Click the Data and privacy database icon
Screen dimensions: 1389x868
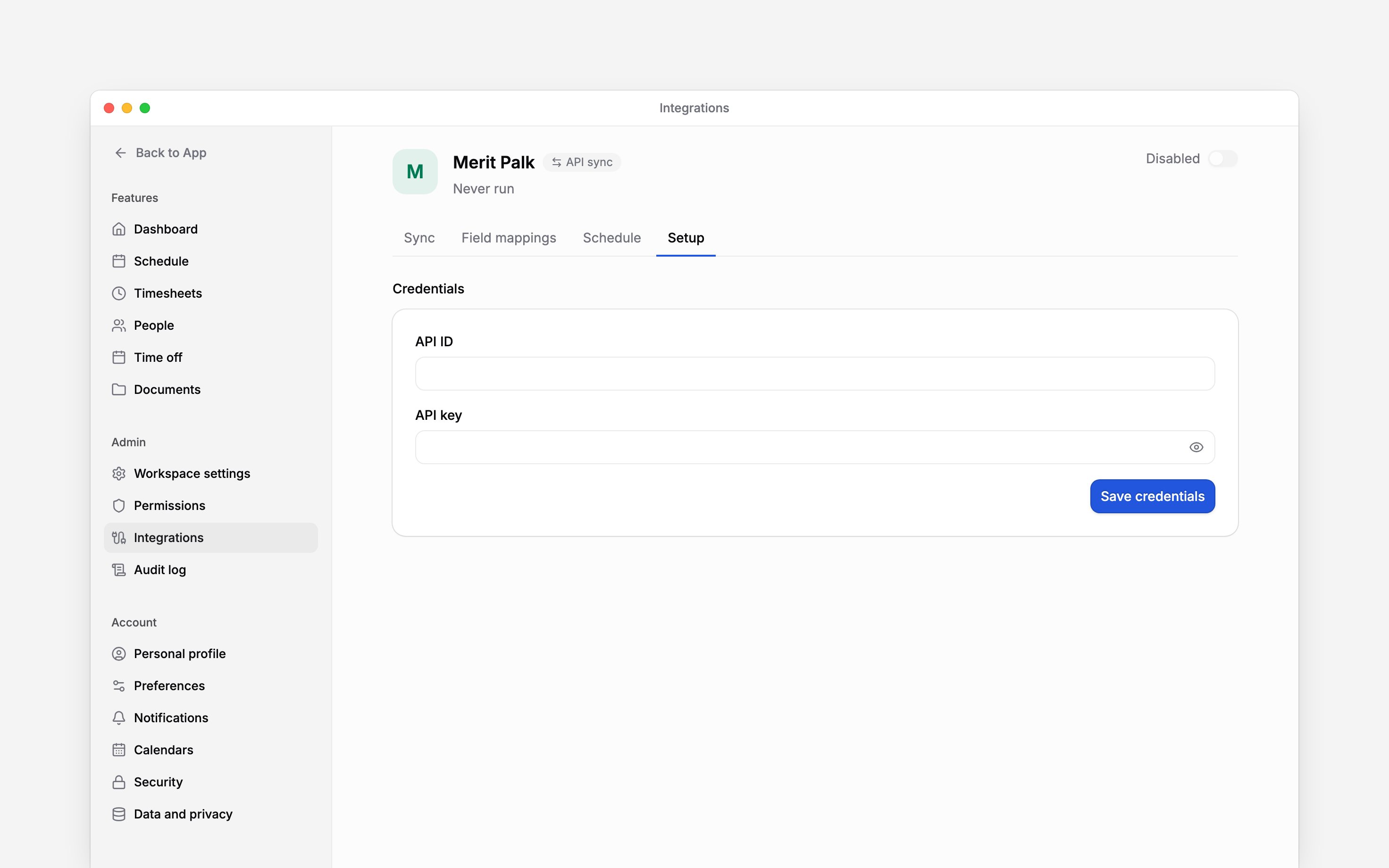tap(119, 815)
